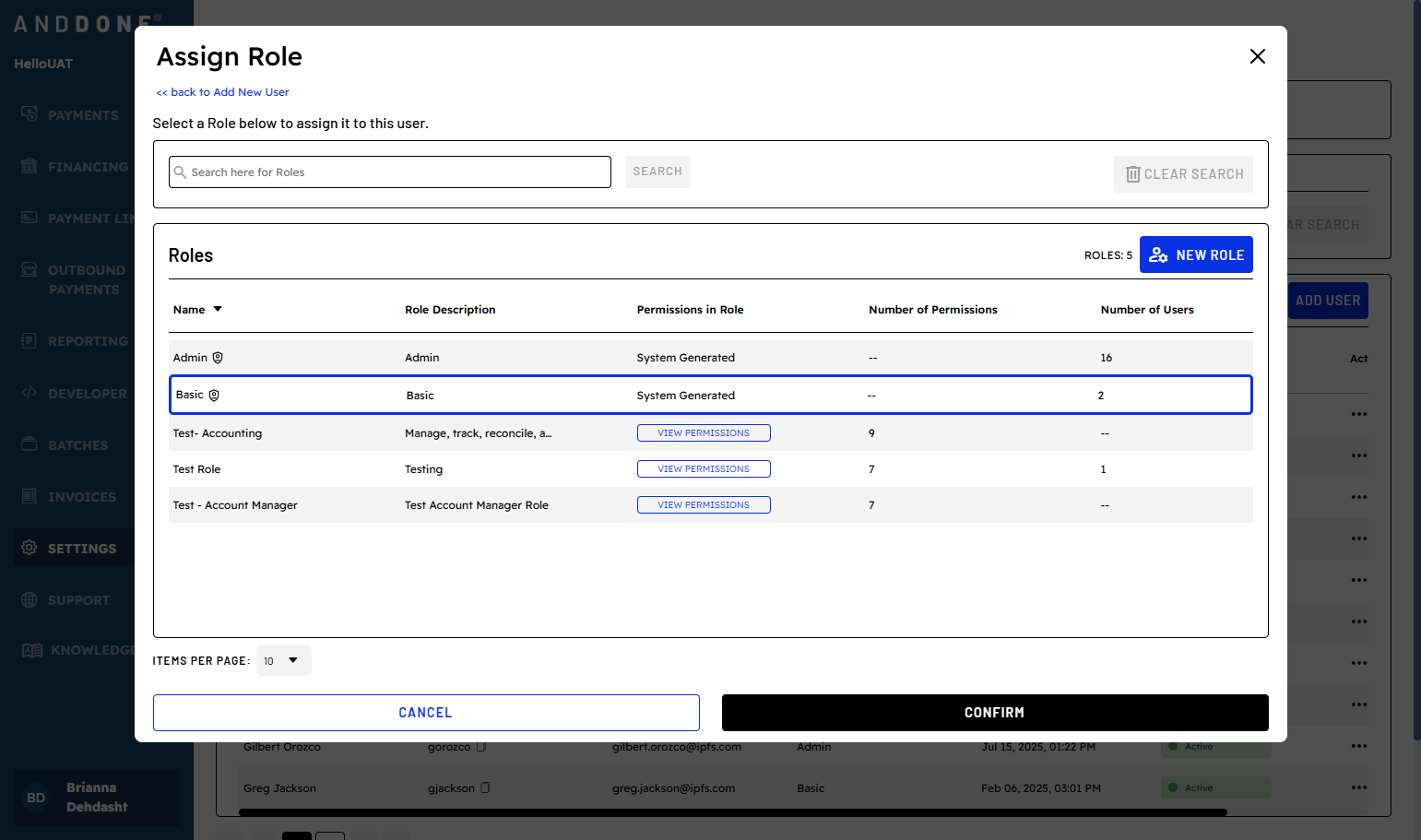Image resolution: width=1421 pixels, height=840 pixels.
Task: Select the Admin role row
Action: coord(711,358)
